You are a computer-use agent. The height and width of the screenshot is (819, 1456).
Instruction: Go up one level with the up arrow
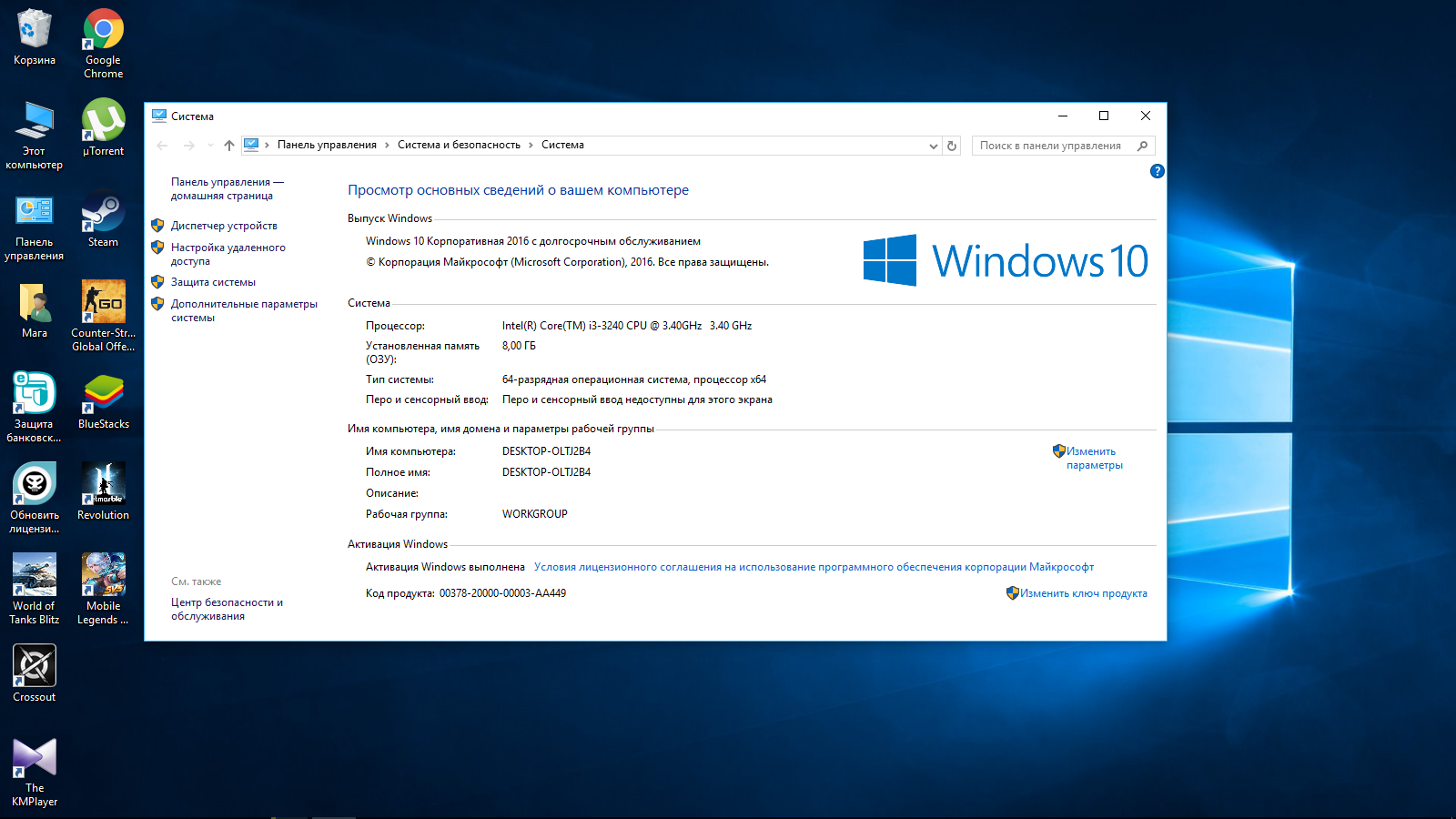(x=229, y=146)
